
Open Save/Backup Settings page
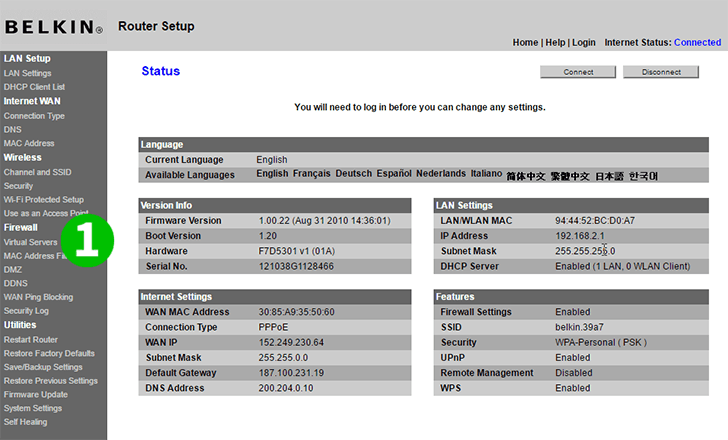(x=43, y=367)
